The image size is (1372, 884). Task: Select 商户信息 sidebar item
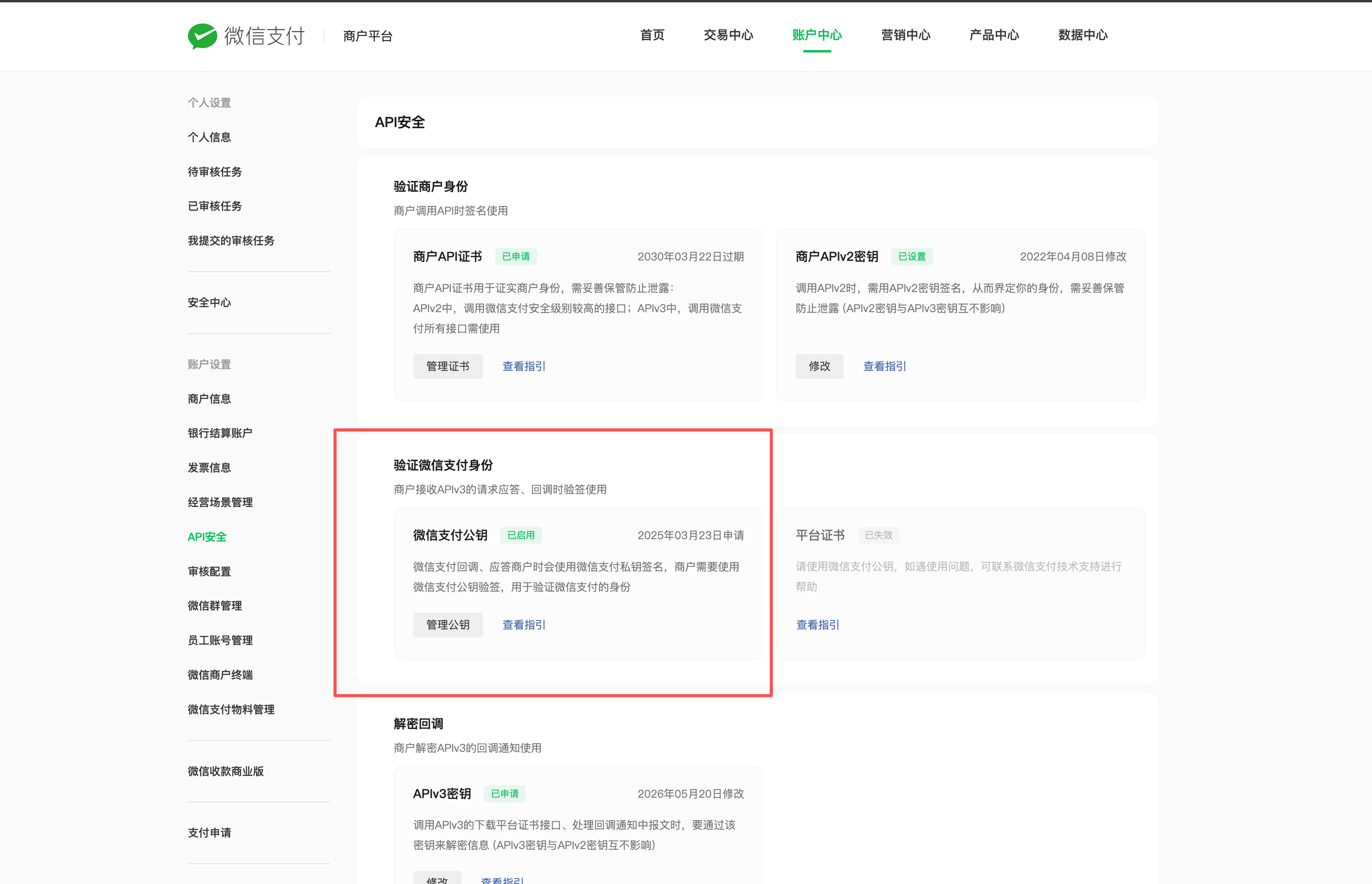(209, 399)
